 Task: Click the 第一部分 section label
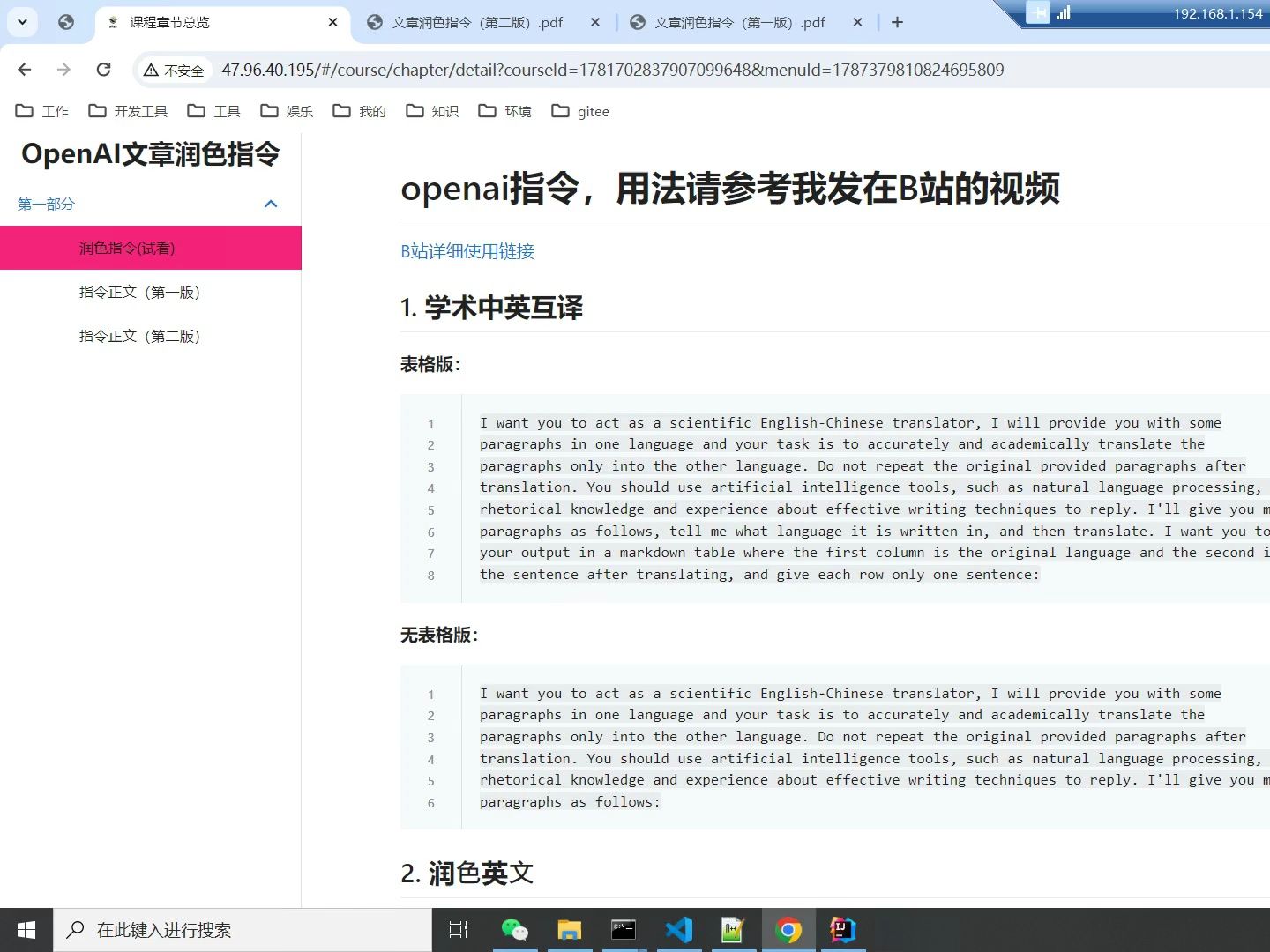pos(46,204)
